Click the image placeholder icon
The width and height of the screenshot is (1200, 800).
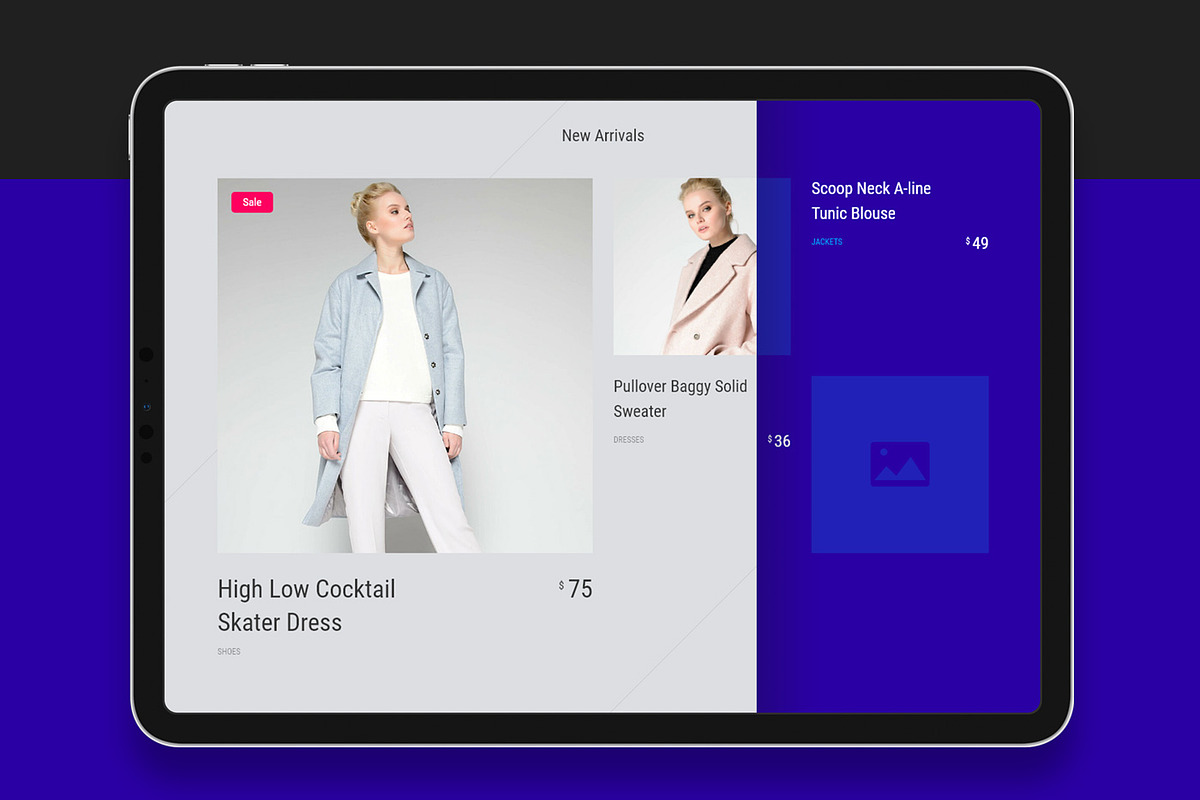(x=900, y=464)
